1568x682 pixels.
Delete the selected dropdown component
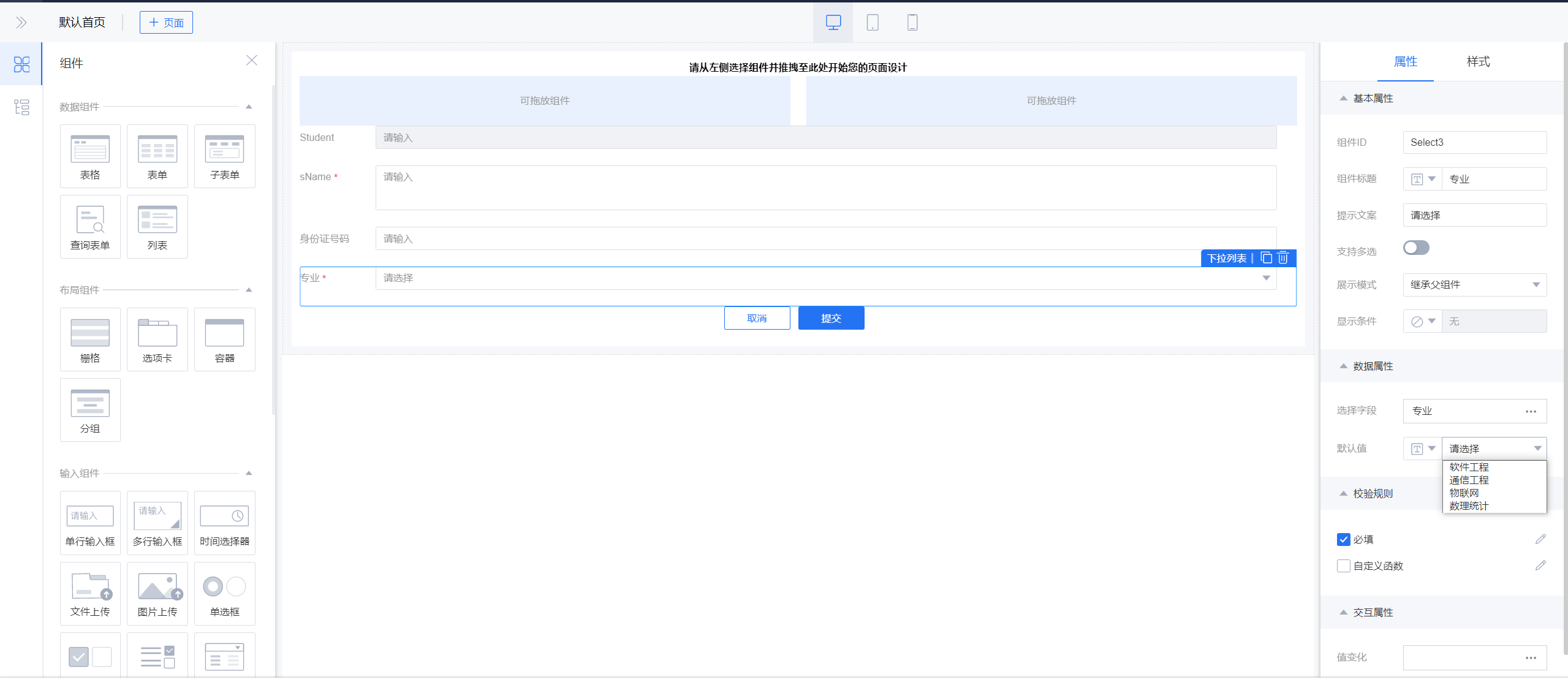(x=1283, y=258)
